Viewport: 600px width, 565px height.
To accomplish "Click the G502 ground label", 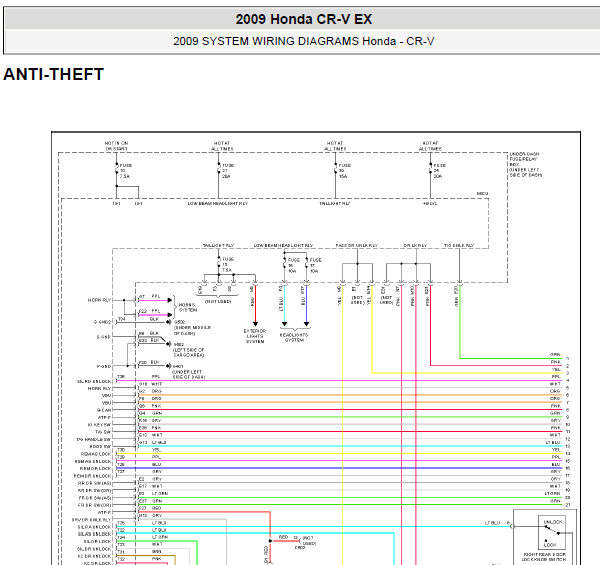I will [x=179, y=322].
